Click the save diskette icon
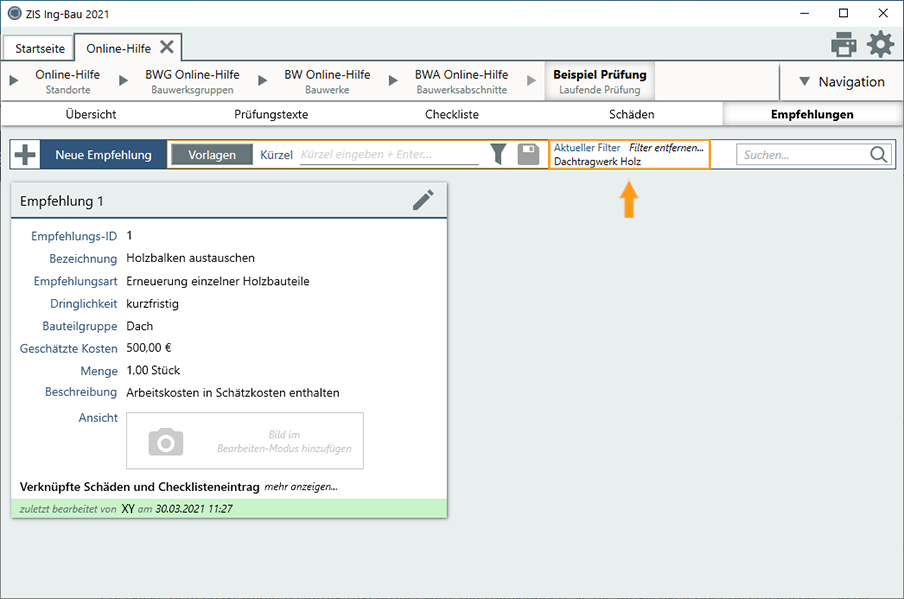 (x=529, y=154)
